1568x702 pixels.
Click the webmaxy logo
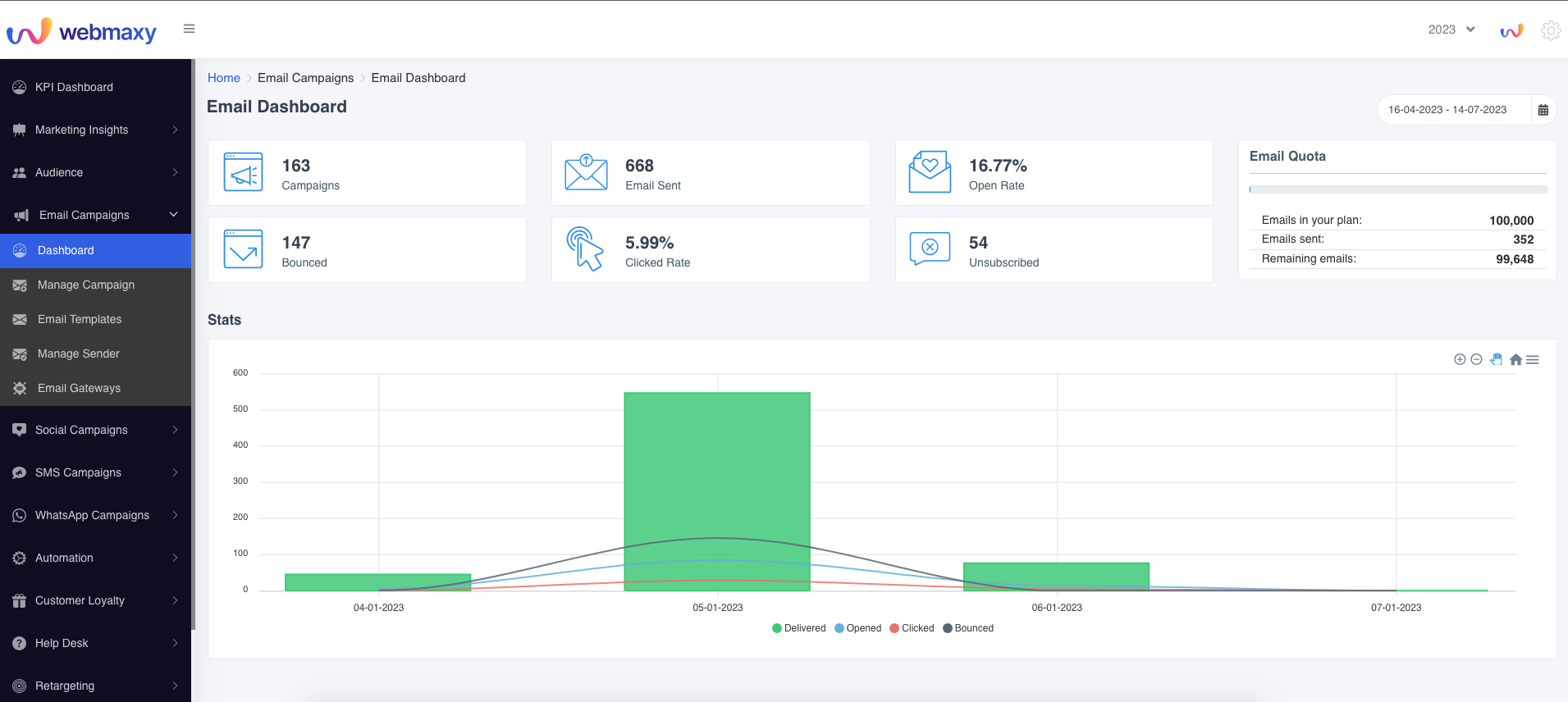tap(81, 31)
